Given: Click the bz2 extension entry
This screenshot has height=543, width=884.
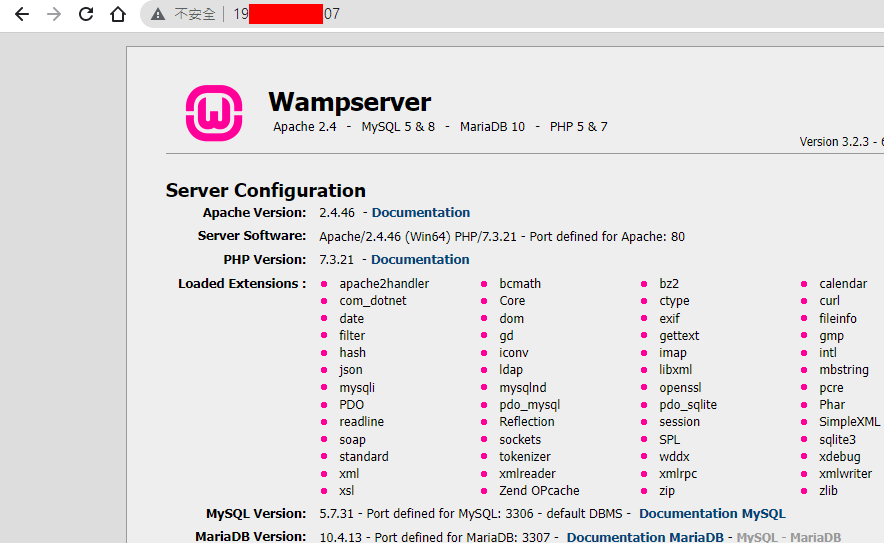Looking at the screenshot, I should point(669,284).
